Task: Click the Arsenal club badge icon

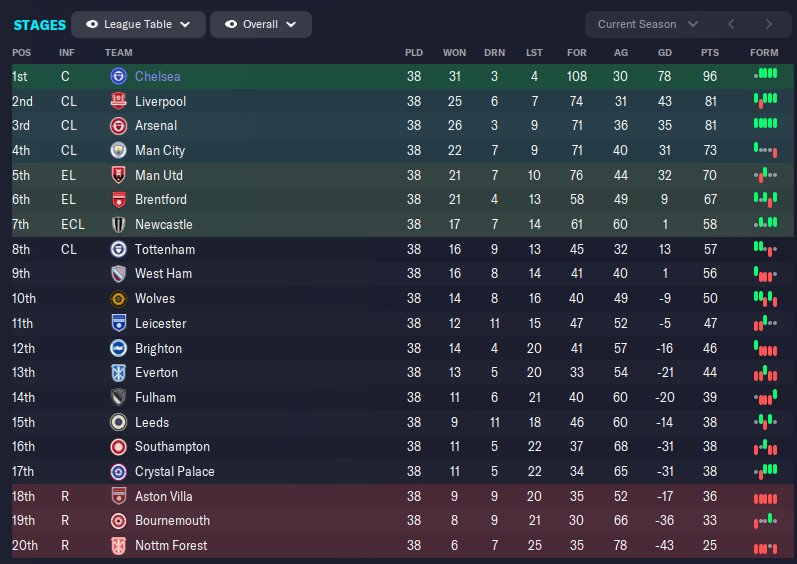Action: [118, 126]
